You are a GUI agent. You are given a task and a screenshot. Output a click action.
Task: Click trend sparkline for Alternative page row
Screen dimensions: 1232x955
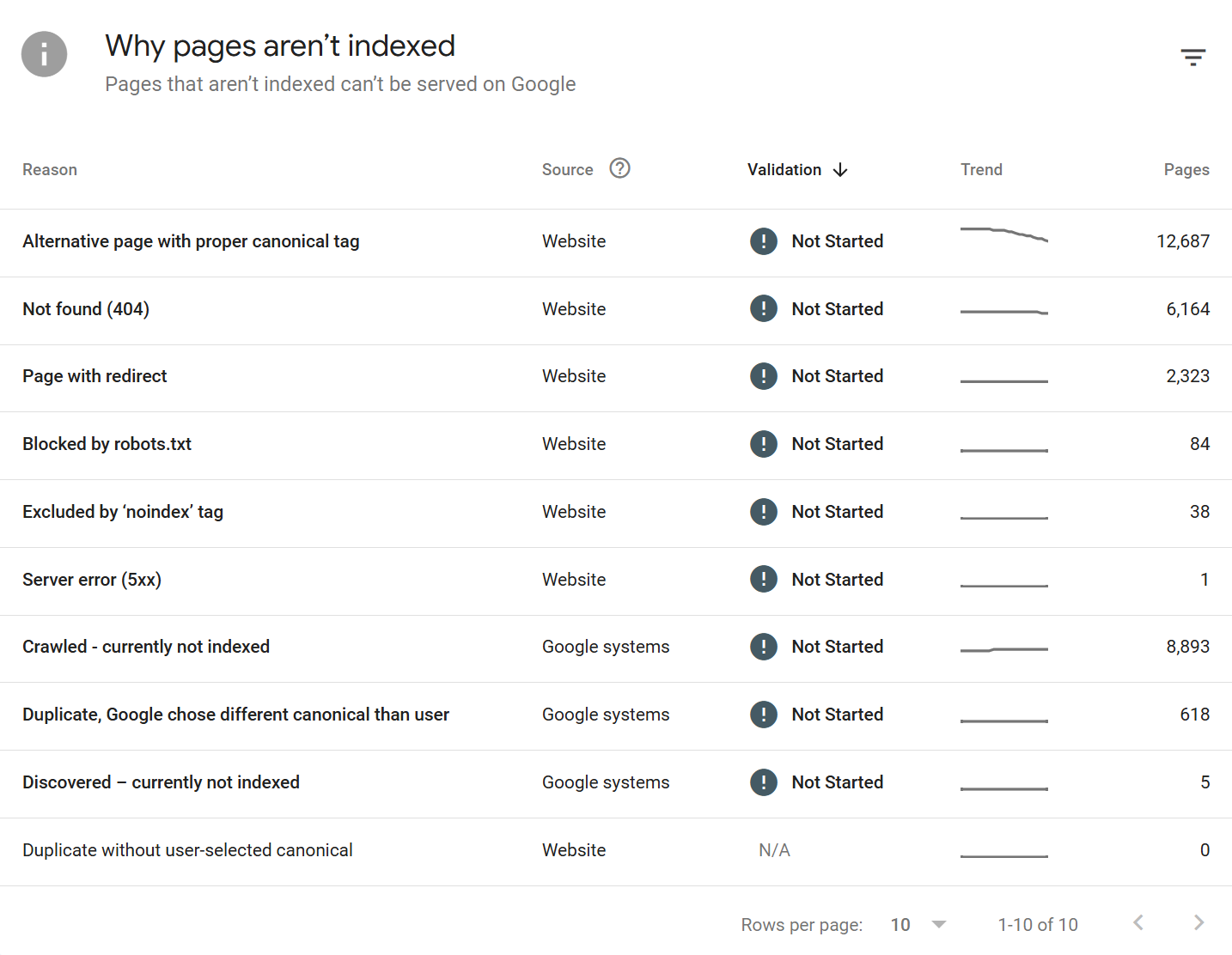point(1003,234)
